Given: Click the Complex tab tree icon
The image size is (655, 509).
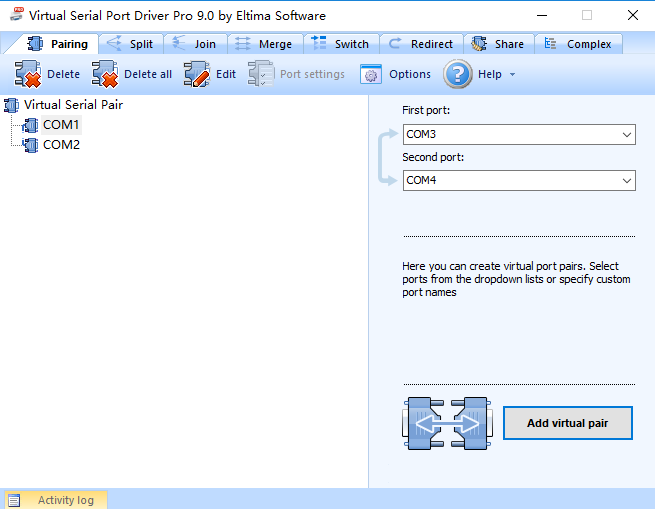Looking at the screenshot, I should pos(551,43).
